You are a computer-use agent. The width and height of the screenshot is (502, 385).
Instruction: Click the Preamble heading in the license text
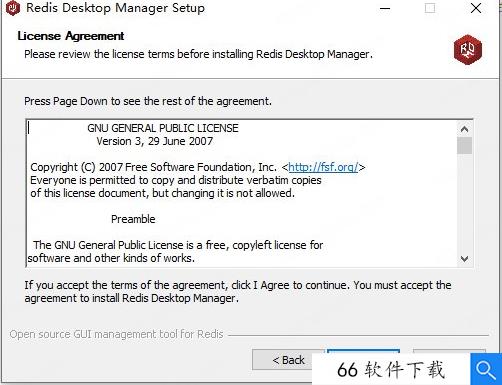click(133, 219)
